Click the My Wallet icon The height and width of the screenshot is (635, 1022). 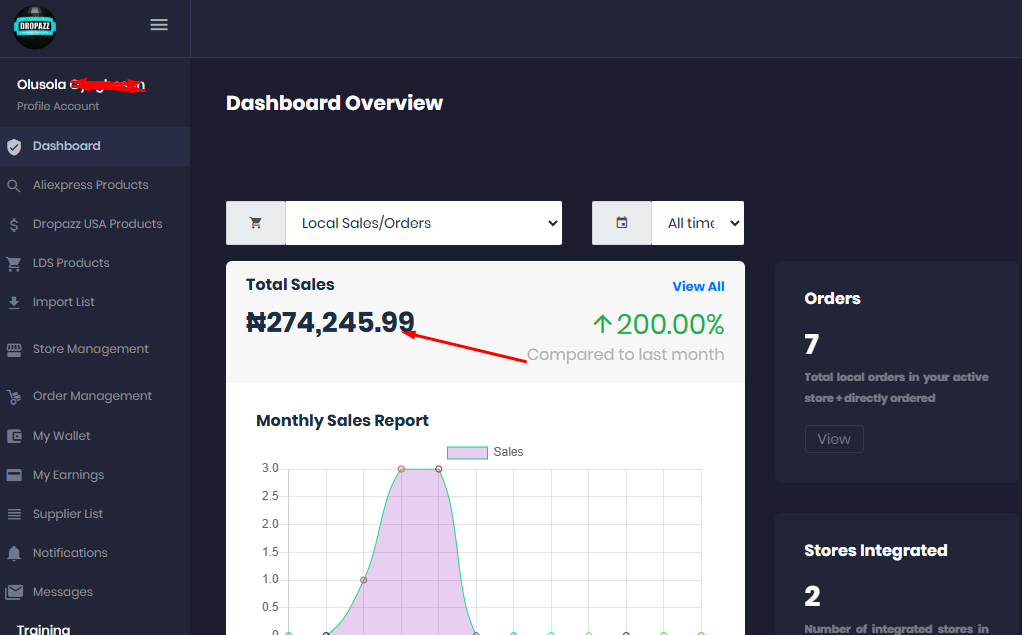14,437
